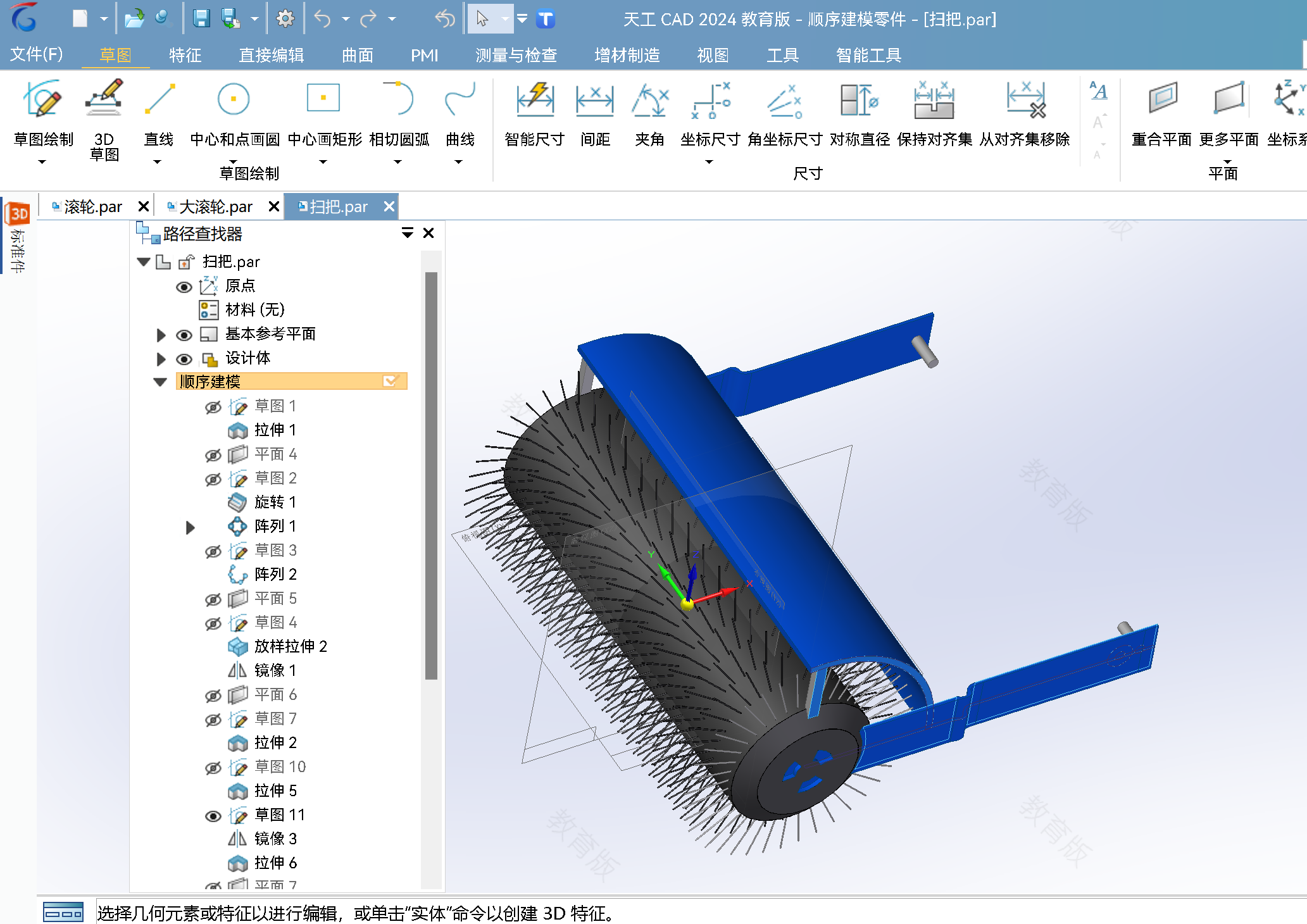Show hidden 平面 4 via eye icon
This screenshot has height=924, width=1307.
213,455
